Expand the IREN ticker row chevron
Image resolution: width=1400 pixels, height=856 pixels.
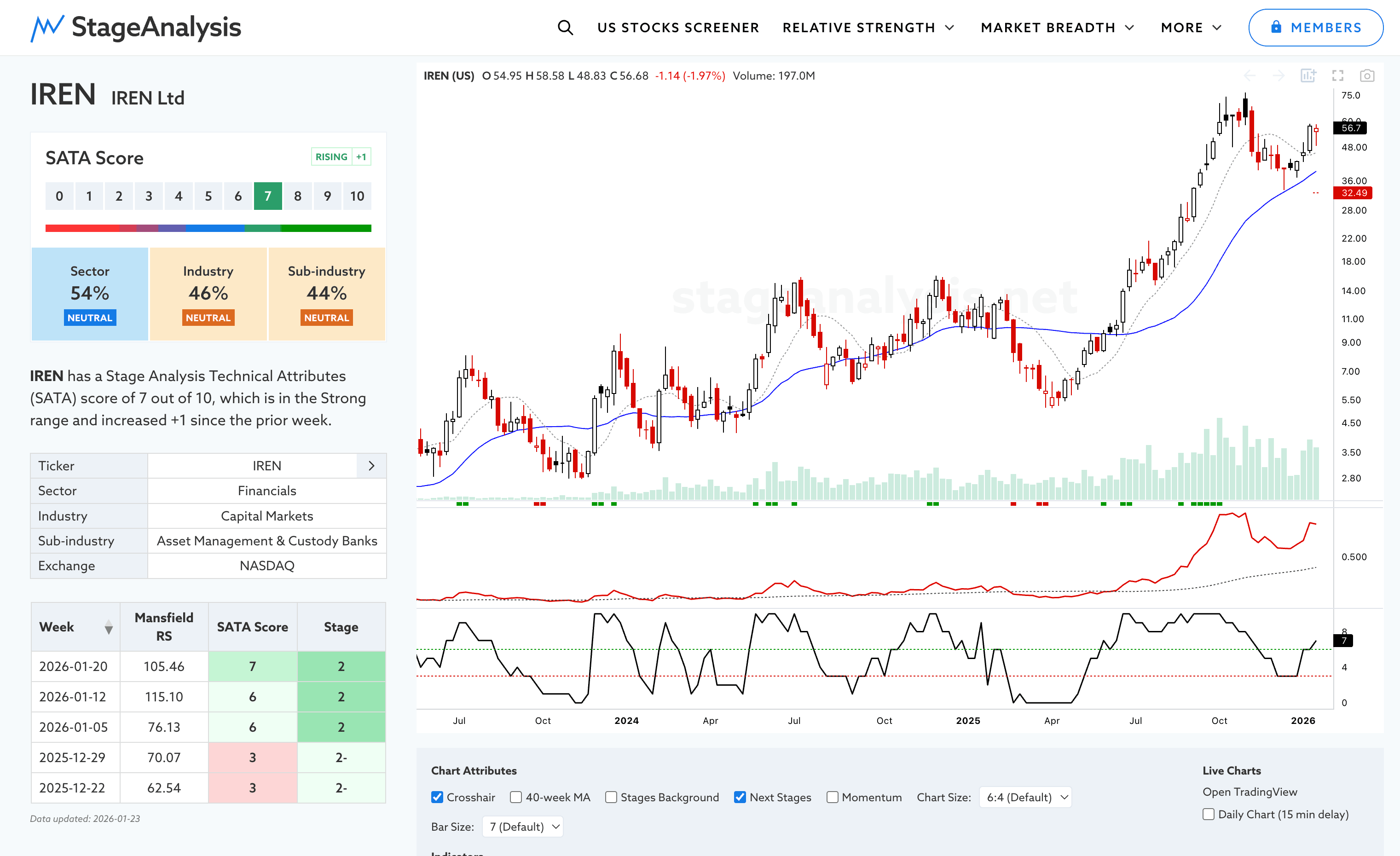pos(371,466)
